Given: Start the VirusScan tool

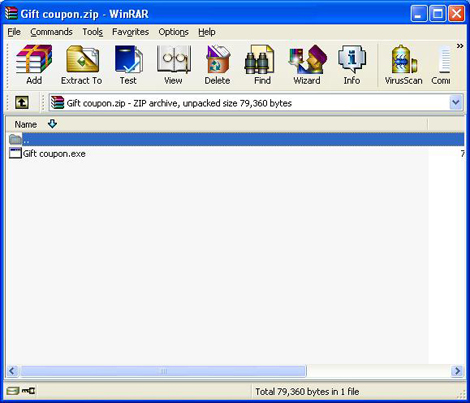Looking at the screenshot, I should click(404, 65).
